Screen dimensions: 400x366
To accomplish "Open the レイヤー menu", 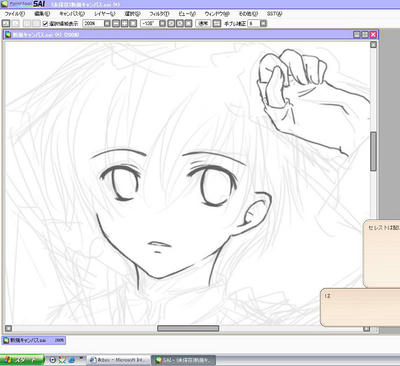I will (x=104, y=14).
